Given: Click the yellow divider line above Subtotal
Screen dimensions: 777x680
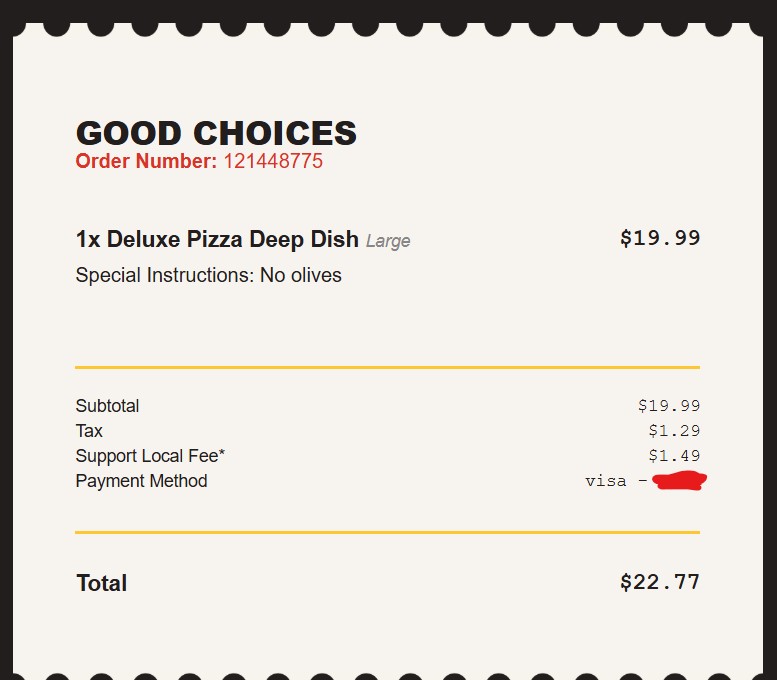Looking at the screenshot, I should [x=387, y=367].
